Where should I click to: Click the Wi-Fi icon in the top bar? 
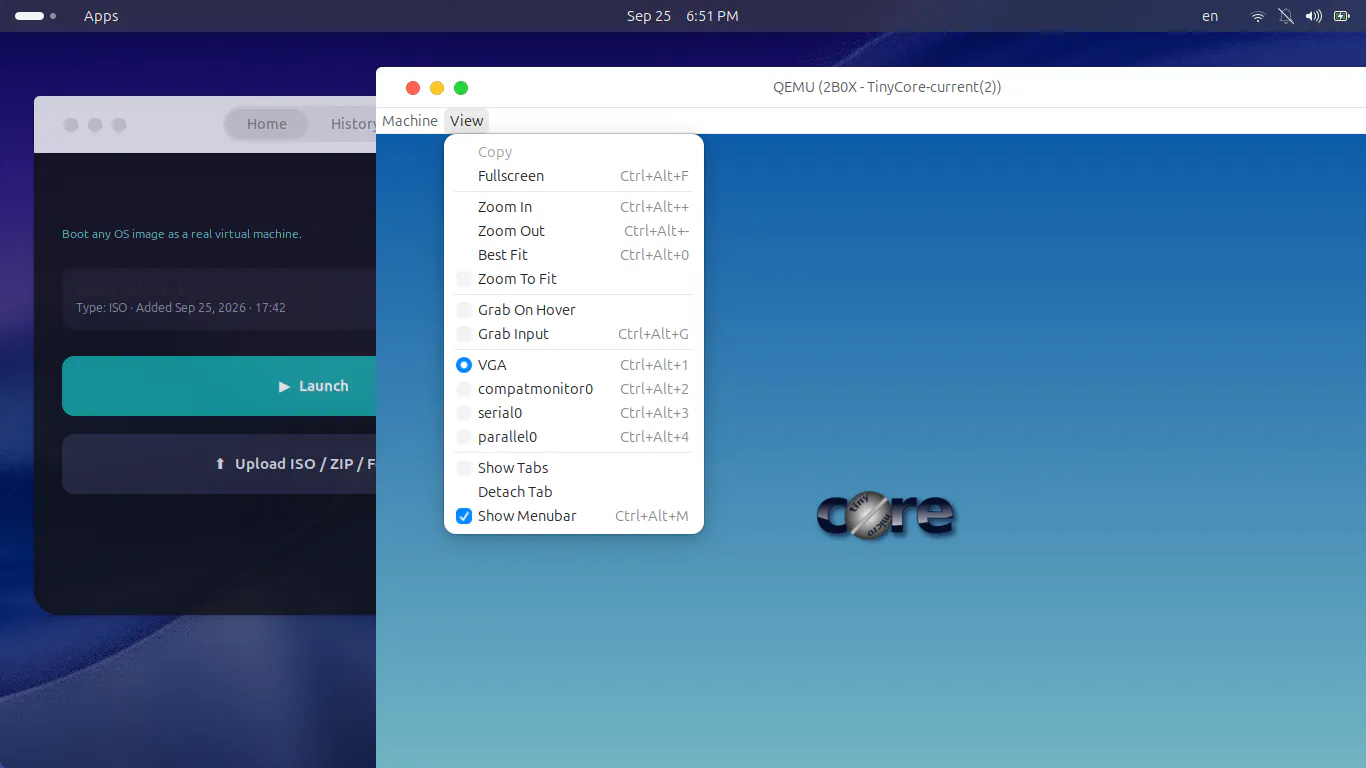click(1258, 16)
